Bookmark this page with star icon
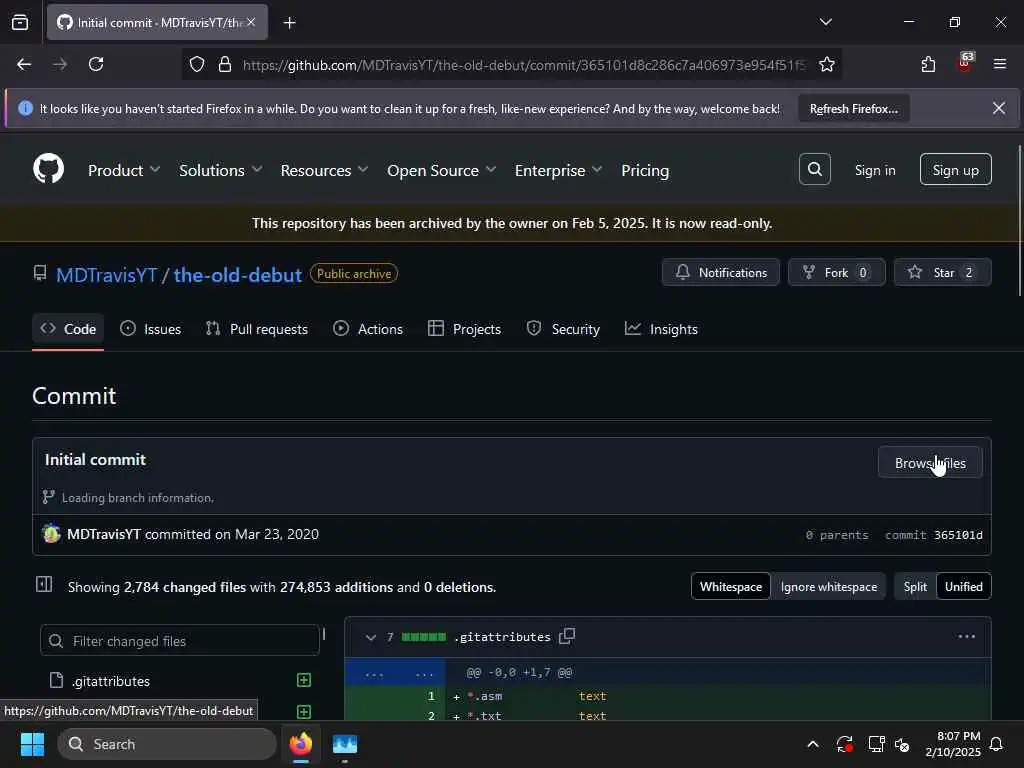The image size is (1024, 768). [x=827, y=64]
